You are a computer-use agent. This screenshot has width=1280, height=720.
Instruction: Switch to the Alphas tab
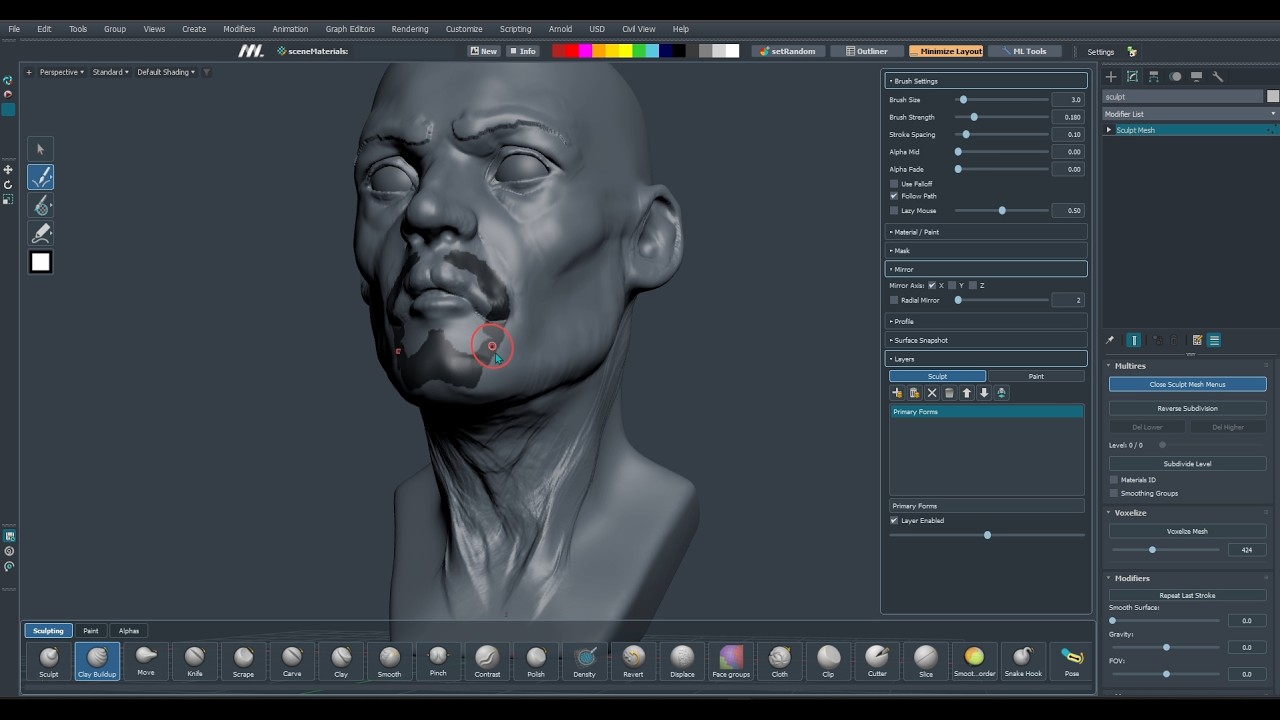(x=129, y=631)
